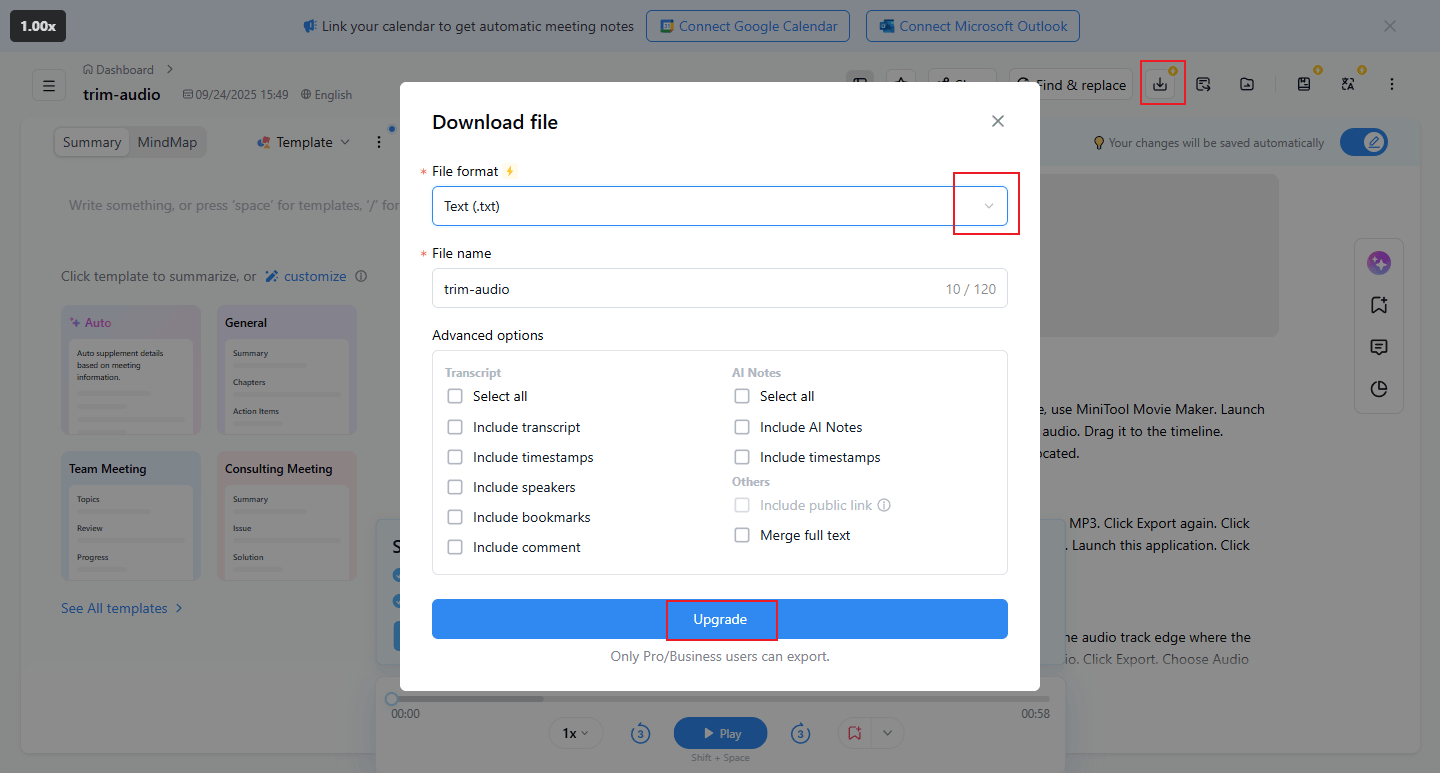The image size is (1440, 773).
Task: Click Connect Google Calendar button
Action: [x=748, y=26]
